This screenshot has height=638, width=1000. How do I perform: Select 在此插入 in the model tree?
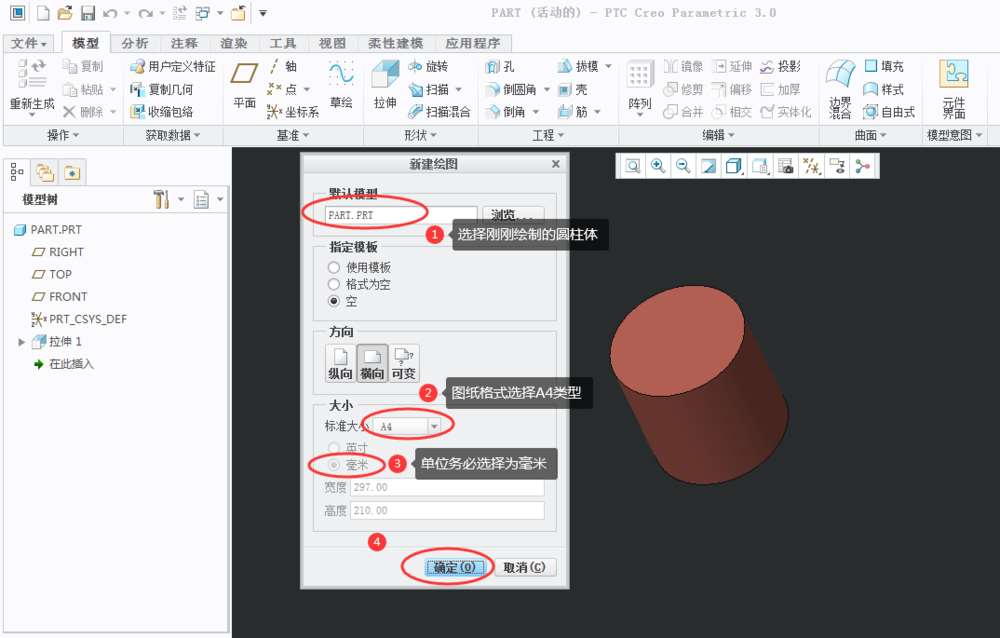64,364
